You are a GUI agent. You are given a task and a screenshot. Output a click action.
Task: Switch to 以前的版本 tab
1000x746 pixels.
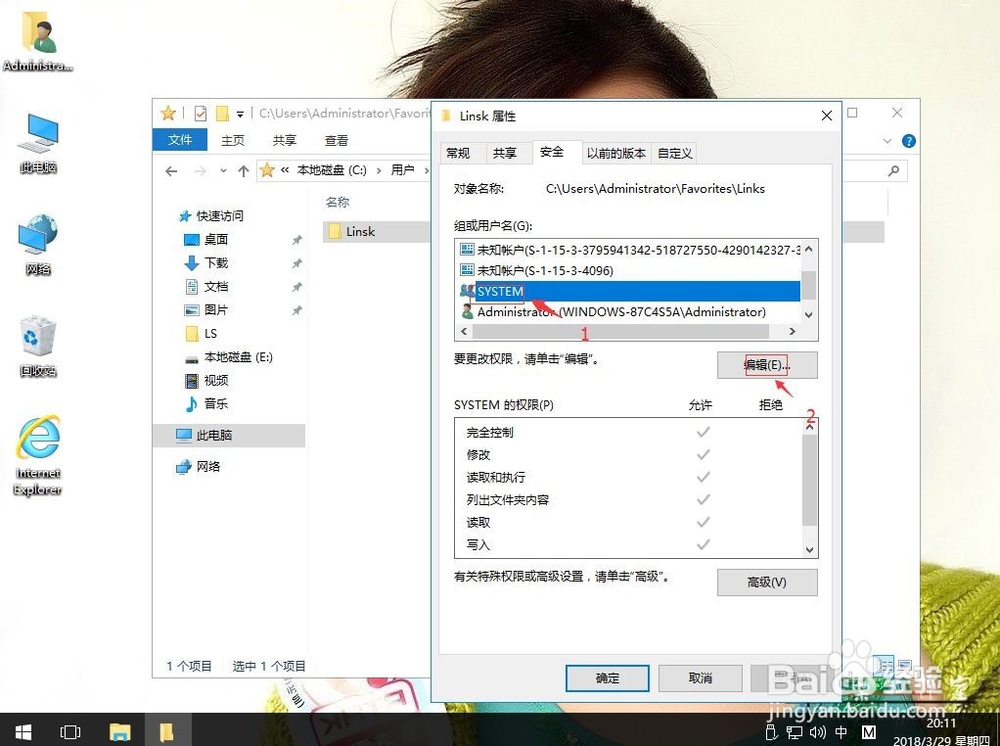616,153
